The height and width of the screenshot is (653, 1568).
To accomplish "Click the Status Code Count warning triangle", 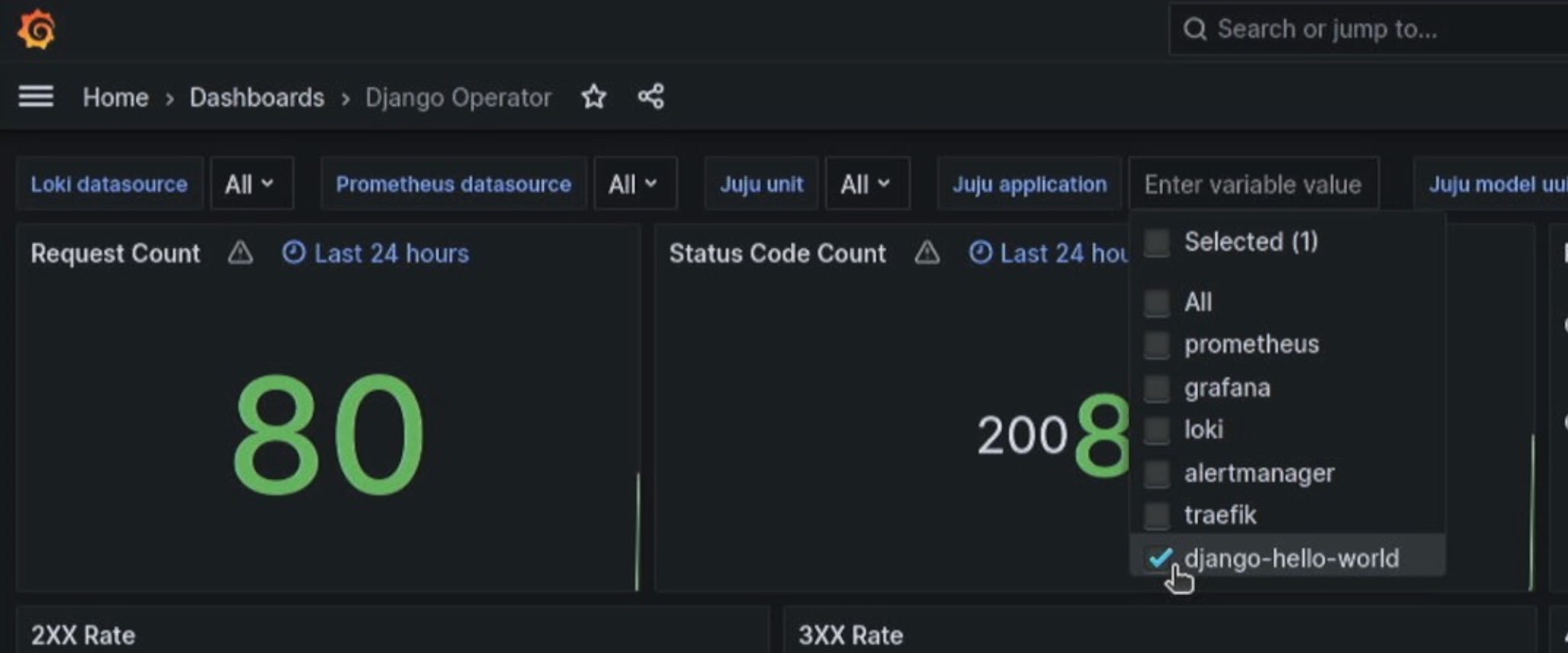I will click(x=927, y=253).
